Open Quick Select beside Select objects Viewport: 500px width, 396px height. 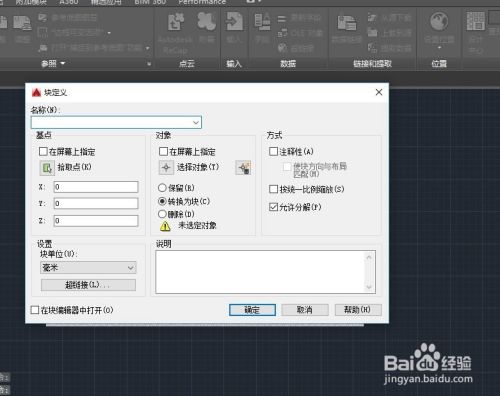[x=243, y=167]
